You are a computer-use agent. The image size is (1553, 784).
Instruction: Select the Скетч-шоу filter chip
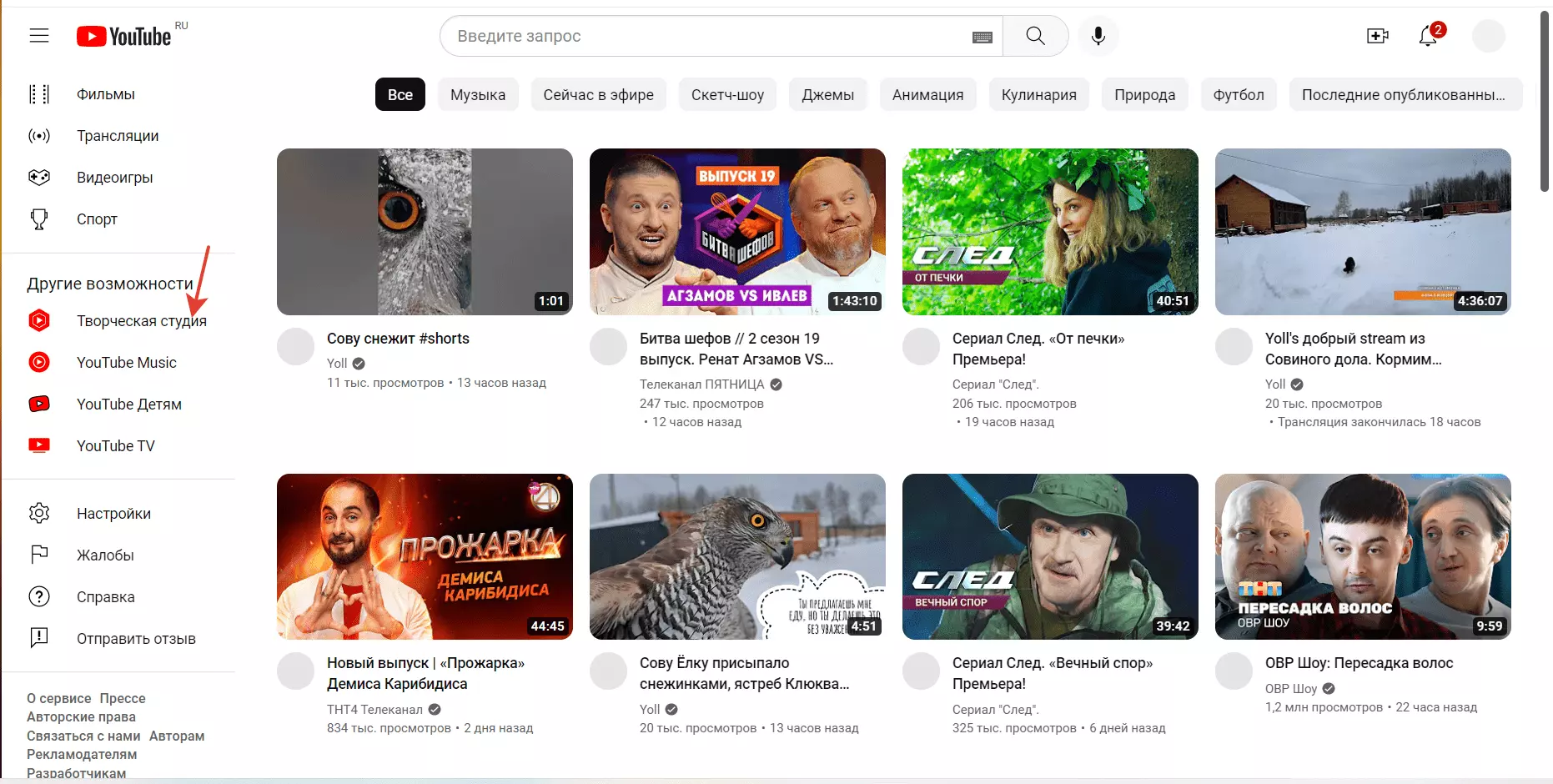point(727,94)
